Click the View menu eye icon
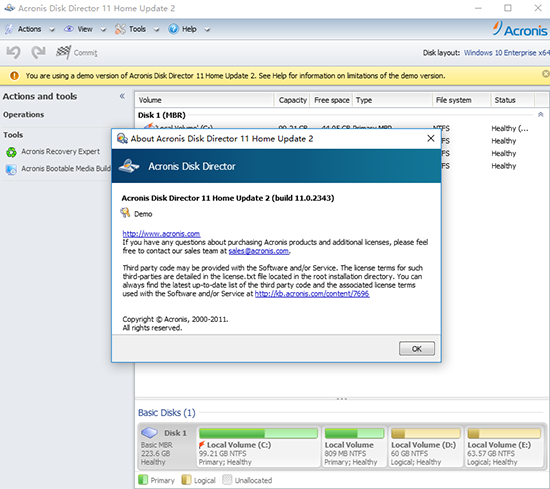The height and width of the screenshot is (489, 550). tap(69, 29)
